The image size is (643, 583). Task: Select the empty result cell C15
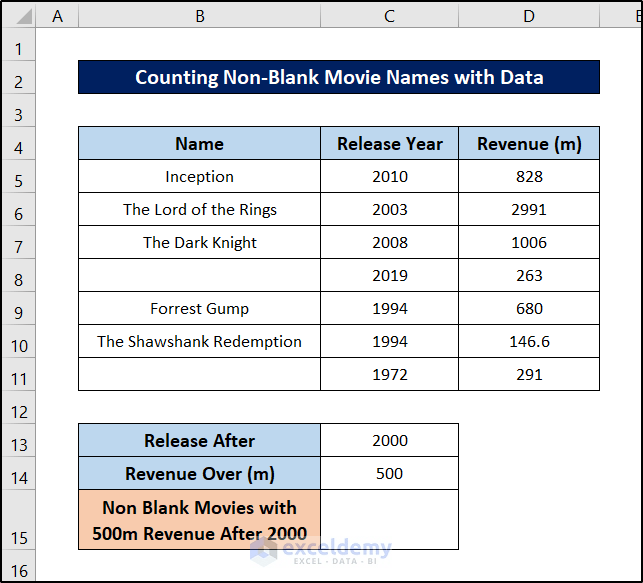(x=389, y=519)
